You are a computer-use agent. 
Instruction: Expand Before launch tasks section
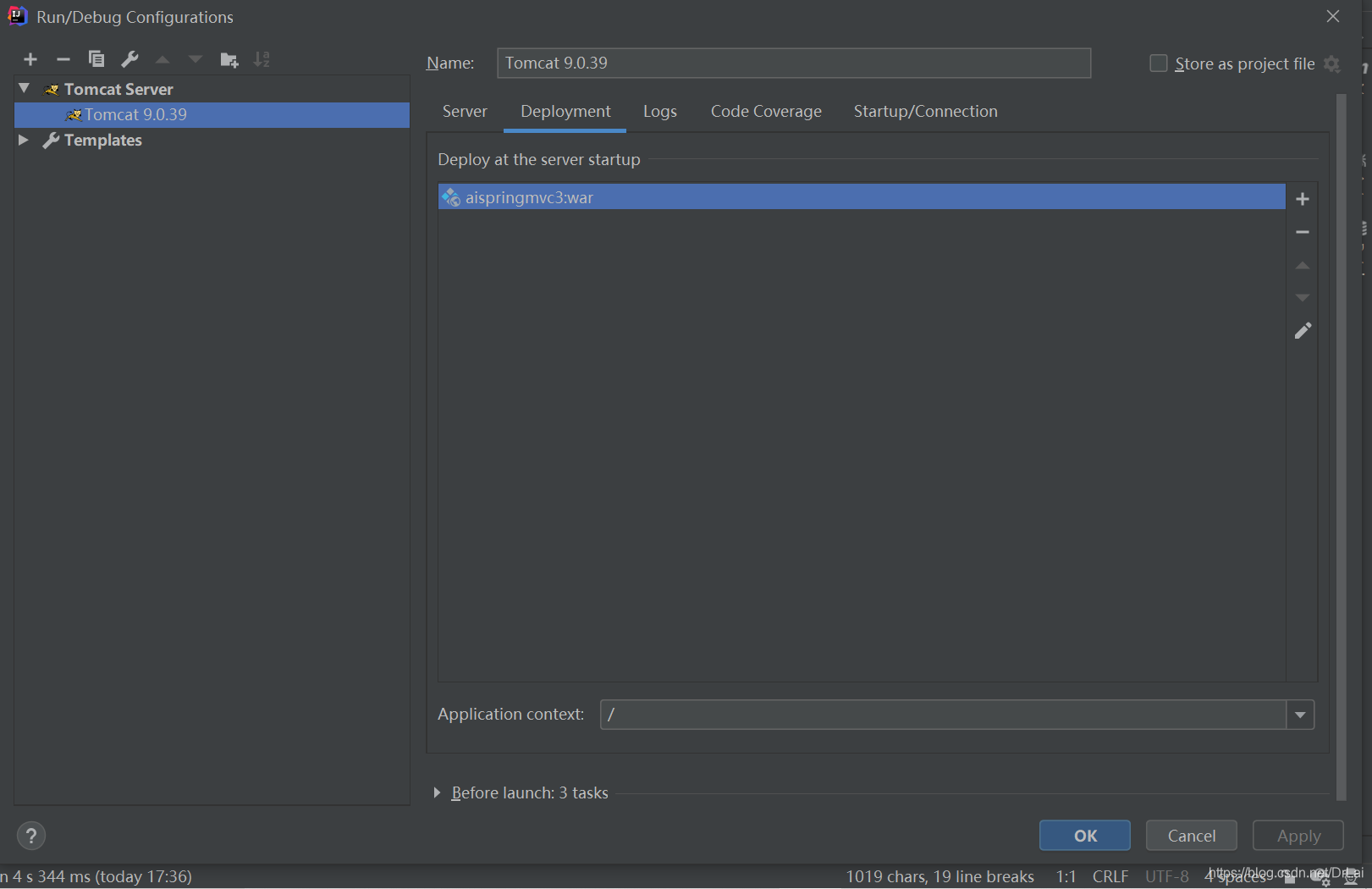coord(437,792)
